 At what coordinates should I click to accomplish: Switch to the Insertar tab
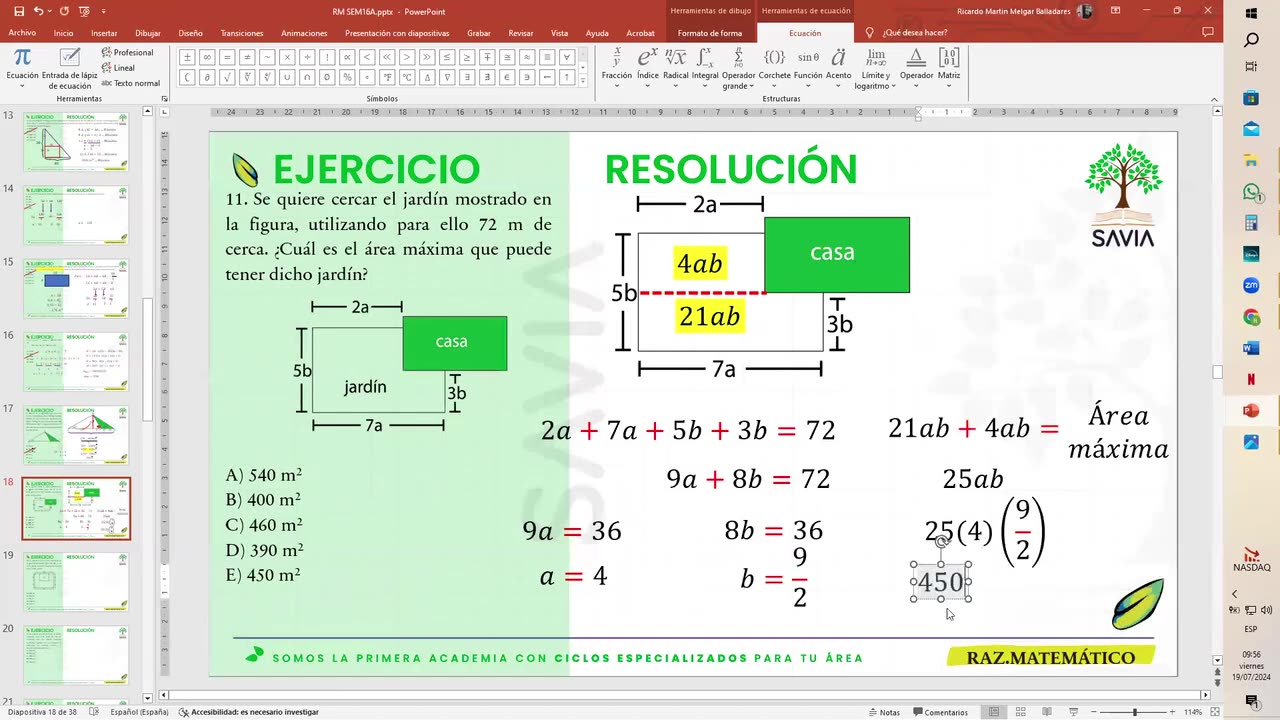pos(104,33)
